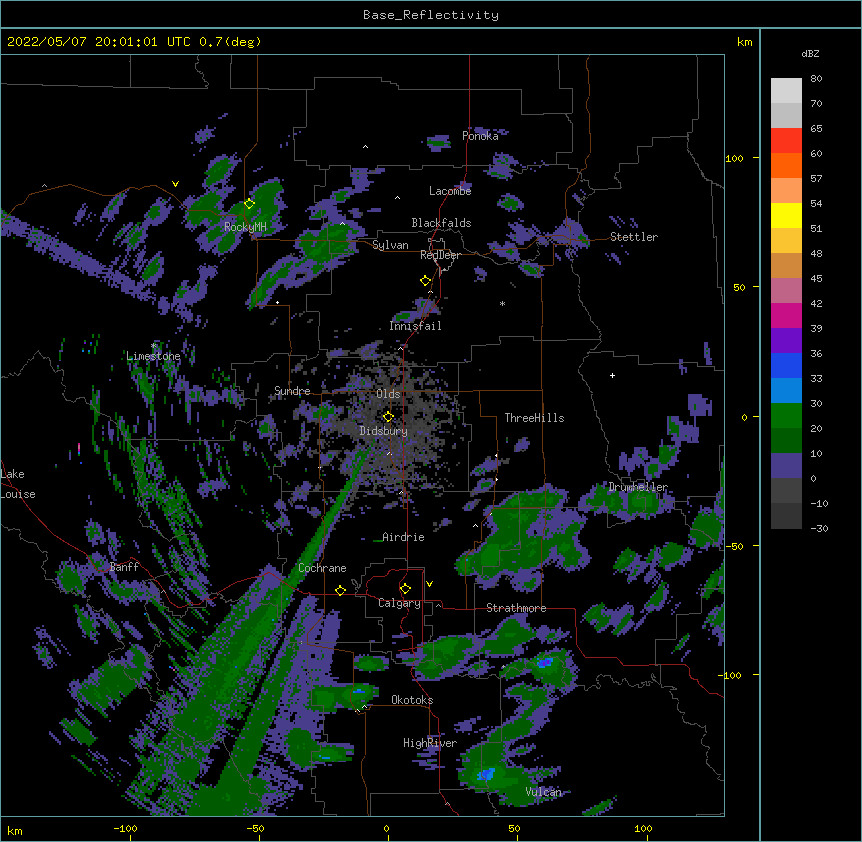Click the timestamp 2022/05/07 20:01:01 UTC
Image resolution: width=862 pixels, height=842 pixels.
point(99,42)
